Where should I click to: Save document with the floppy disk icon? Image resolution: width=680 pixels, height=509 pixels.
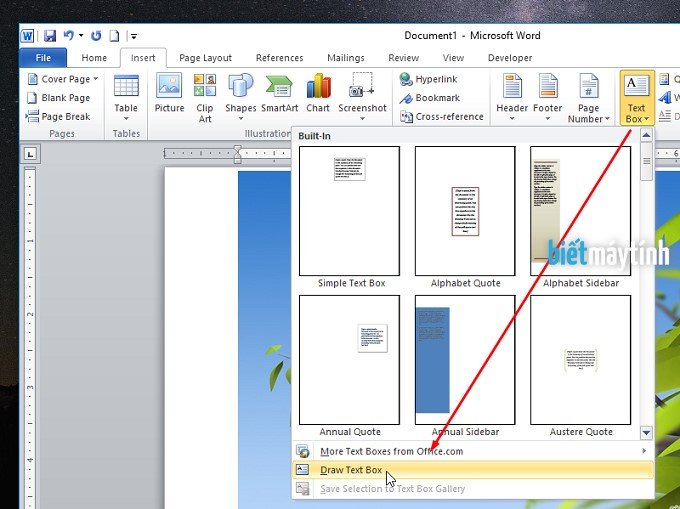(50, 36)
